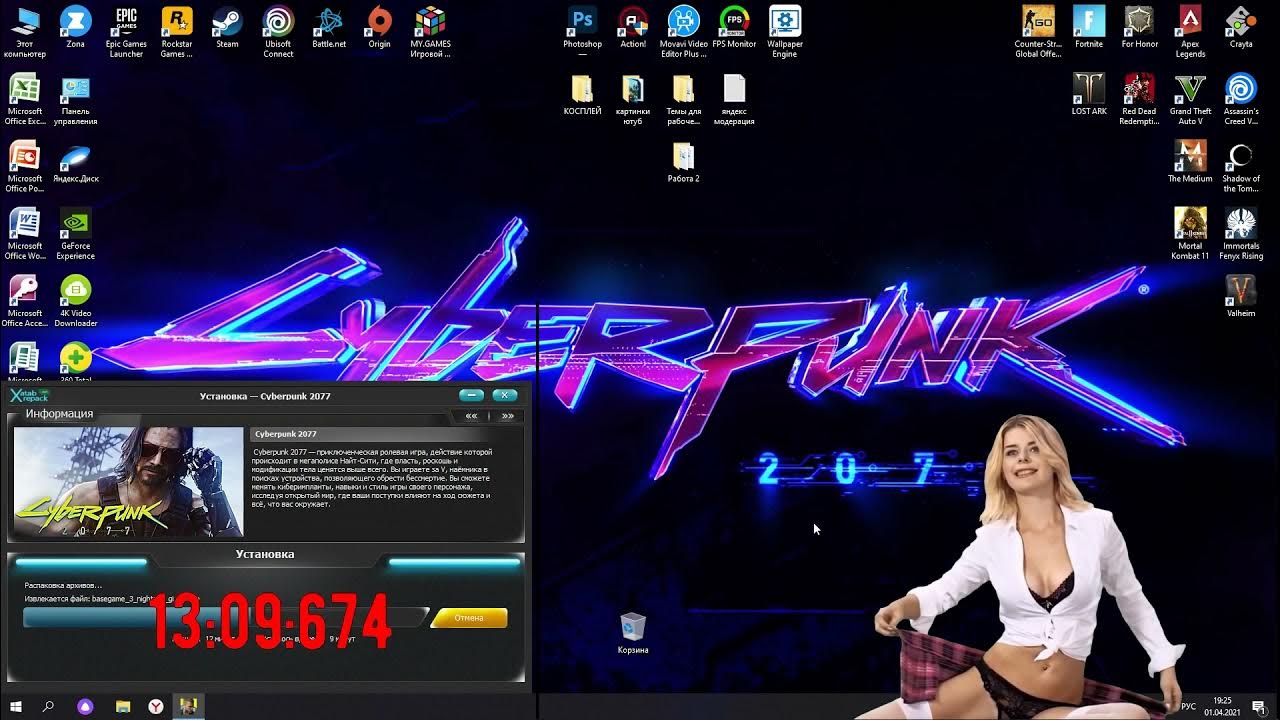1280x720 pixels.
Task: Select GeForce Experience shortcut
Action: (75, 234)
